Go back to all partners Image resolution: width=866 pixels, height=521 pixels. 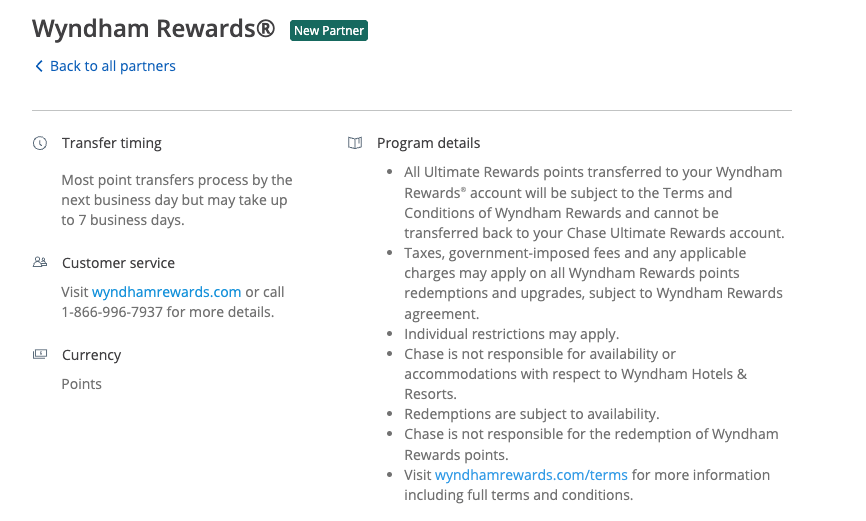coord(112,66)
